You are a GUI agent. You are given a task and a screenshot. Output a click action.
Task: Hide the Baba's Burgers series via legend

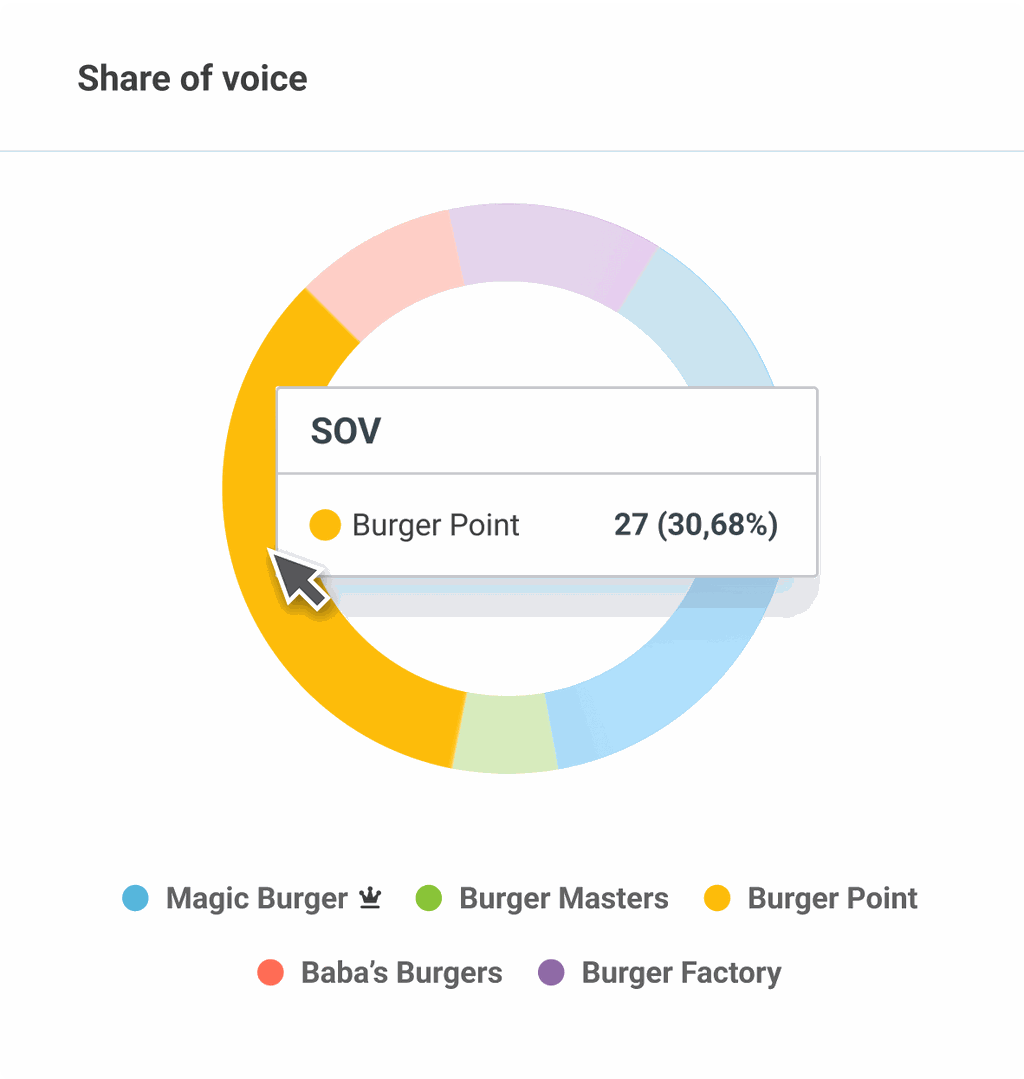pyautogui.click(x=401, y=972)
